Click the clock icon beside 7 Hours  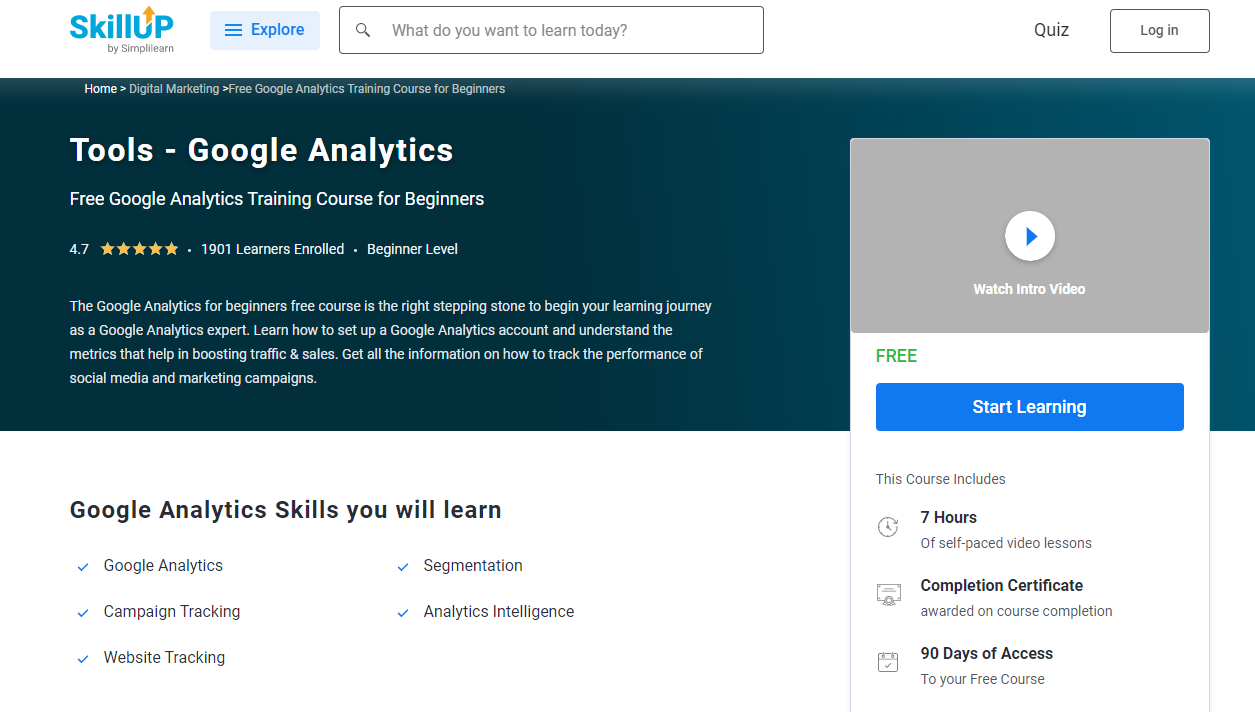(888, 527)
